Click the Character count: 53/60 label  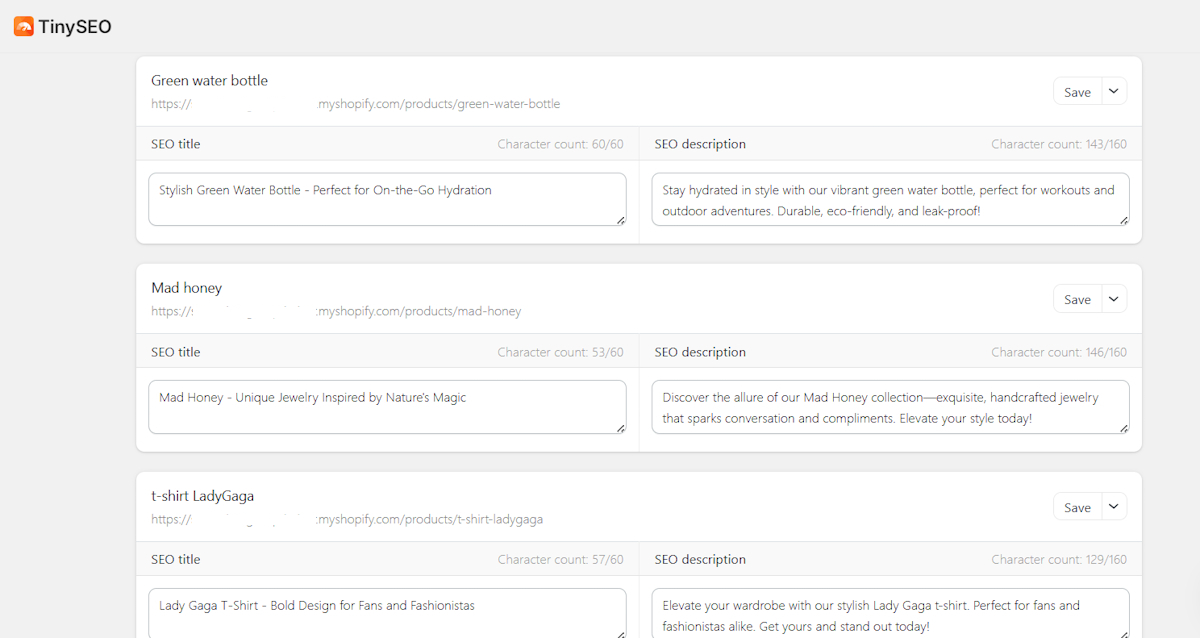560,352
